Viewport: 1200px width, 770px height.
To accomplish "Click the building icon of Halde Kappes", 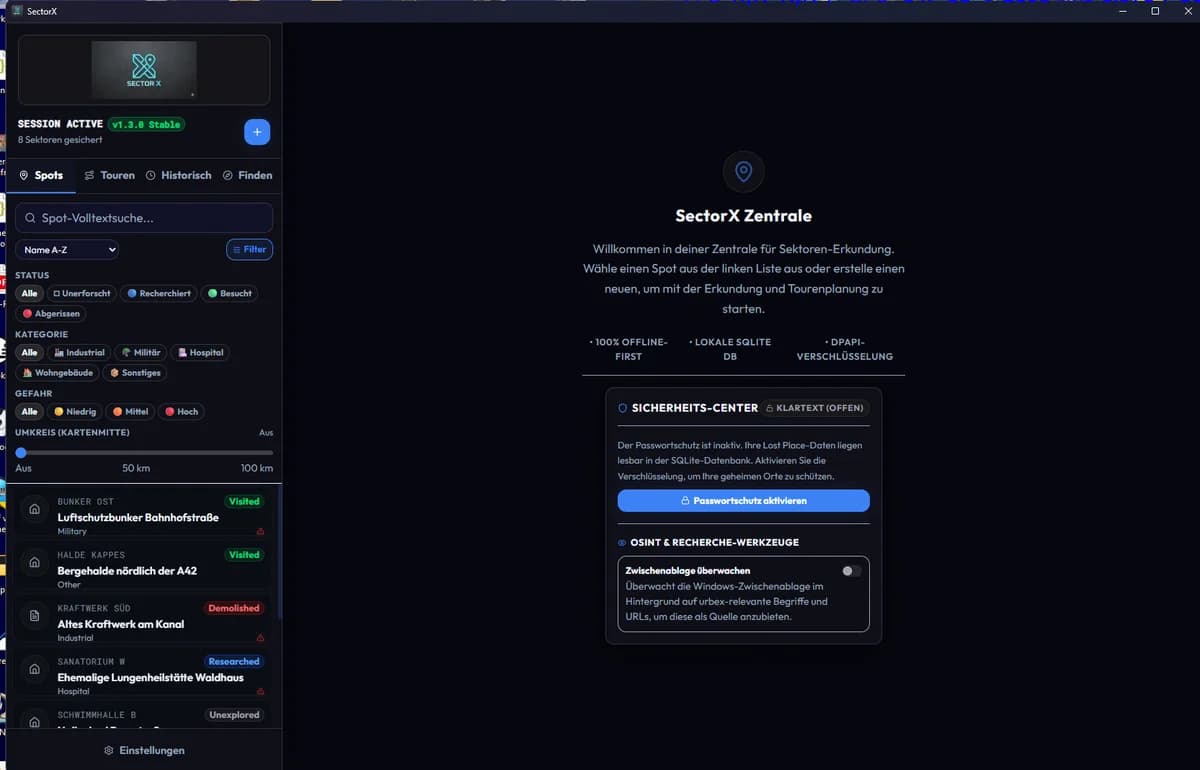I will pyautogui.click(x=35, y=563).
